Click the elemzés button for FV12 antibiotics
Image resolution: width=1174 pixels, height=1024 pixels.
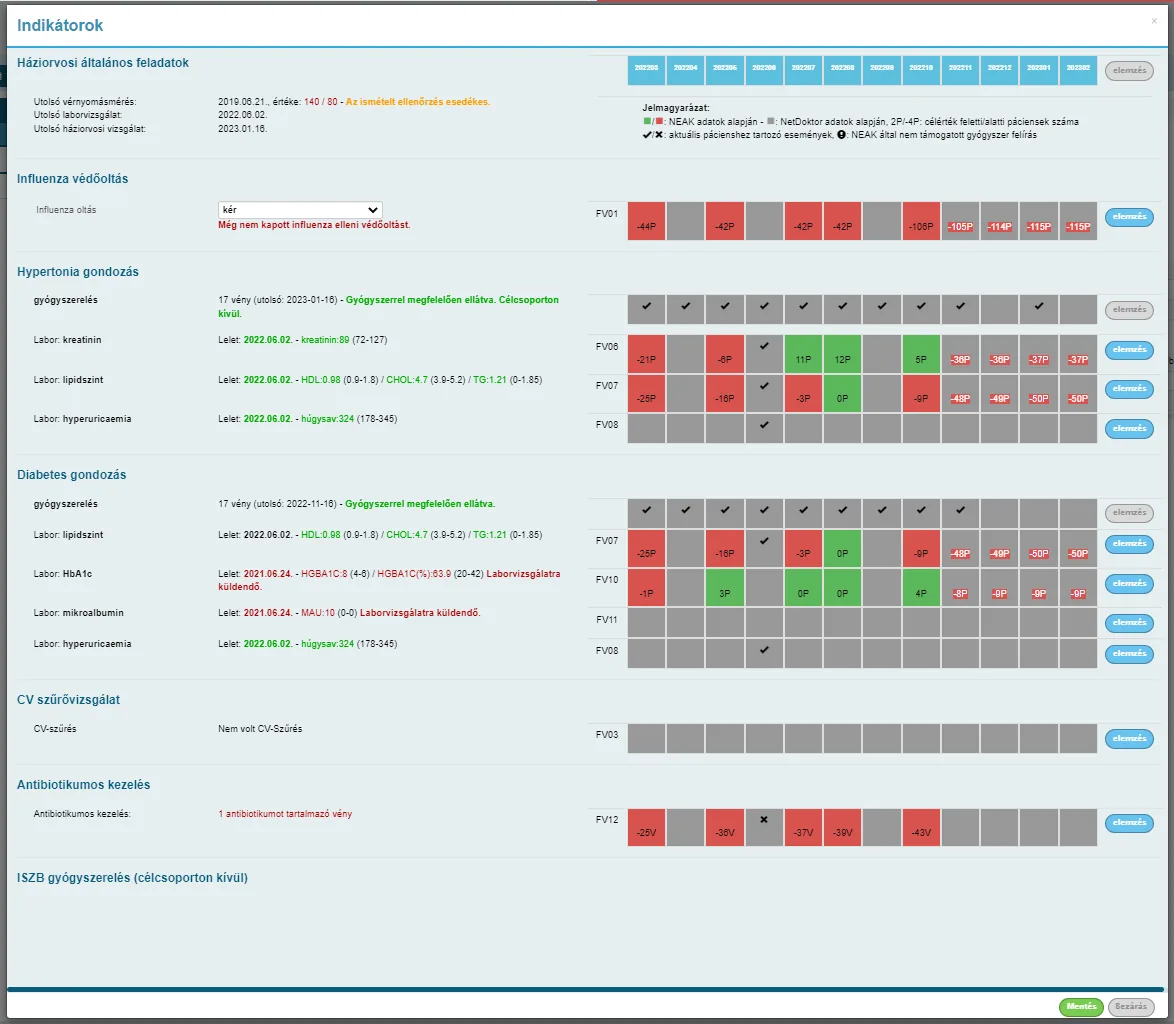(1129, 823)
